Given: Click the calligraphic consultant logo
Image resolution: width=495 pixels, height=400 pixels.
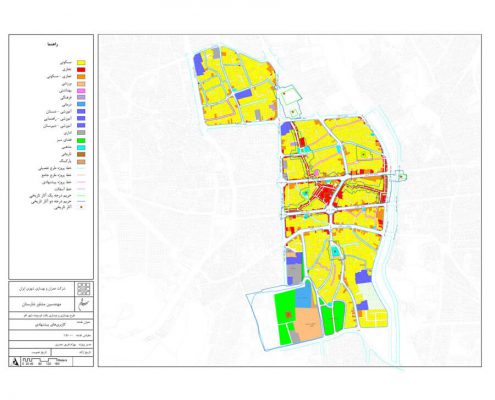Looking at the screenshot, I should point(84,304).
